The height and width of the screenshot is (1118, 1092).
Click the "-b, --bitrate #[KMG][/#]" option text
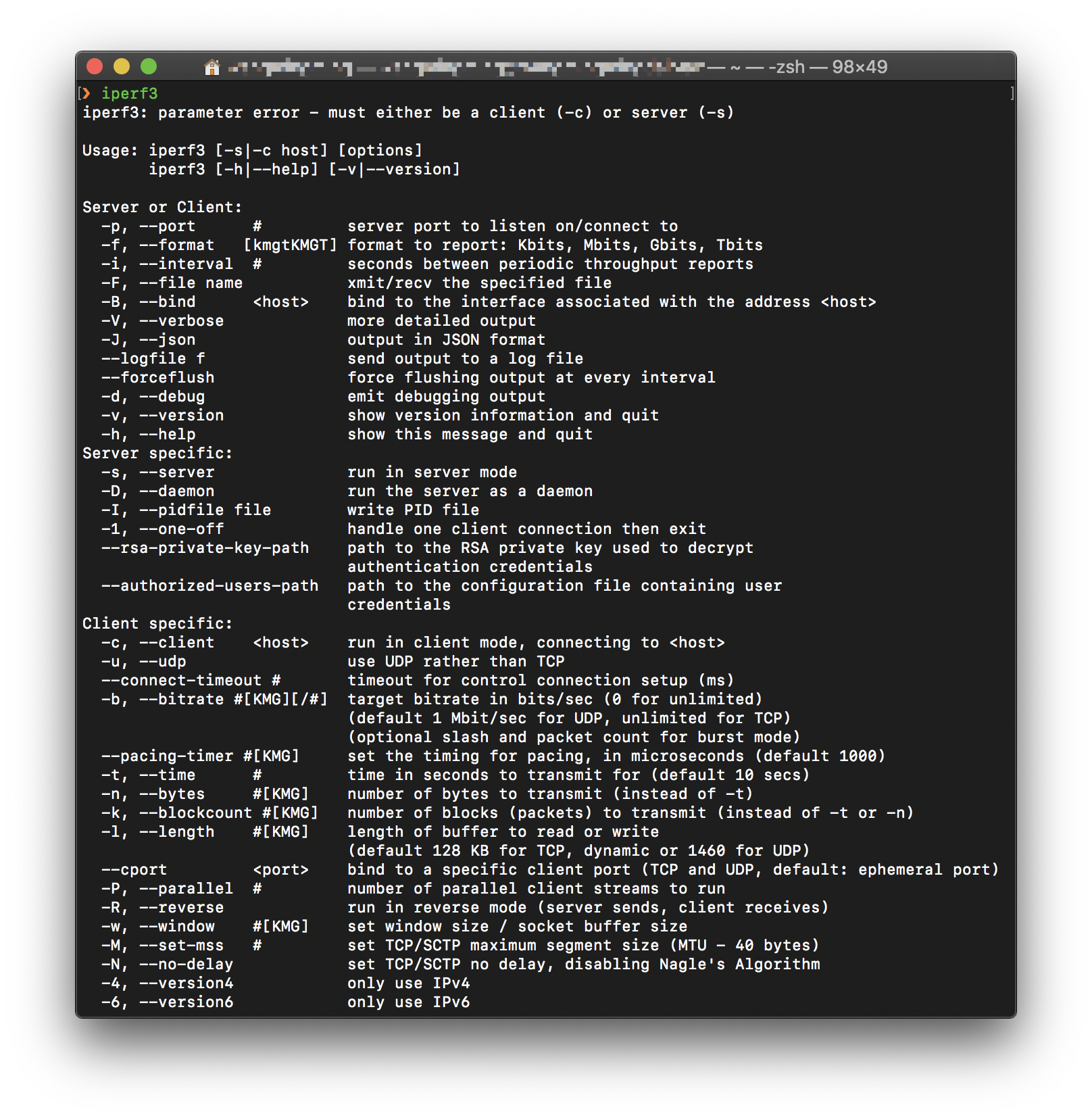[215, 699]
